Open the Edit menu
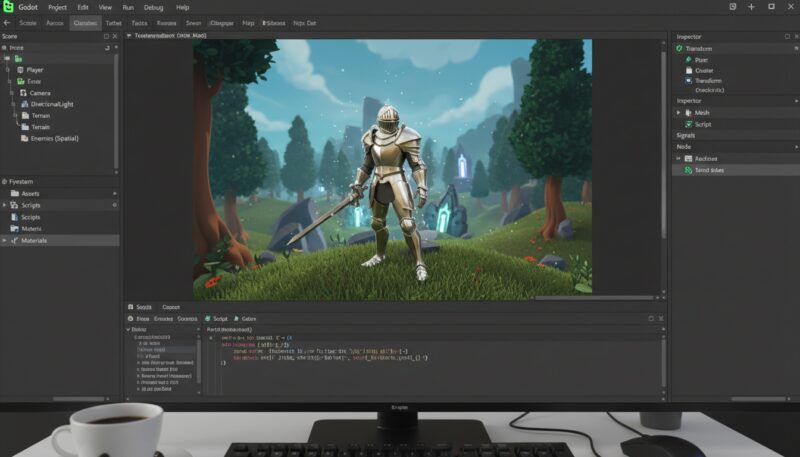The height and width of the screenshot is (457, 800). 83,7
